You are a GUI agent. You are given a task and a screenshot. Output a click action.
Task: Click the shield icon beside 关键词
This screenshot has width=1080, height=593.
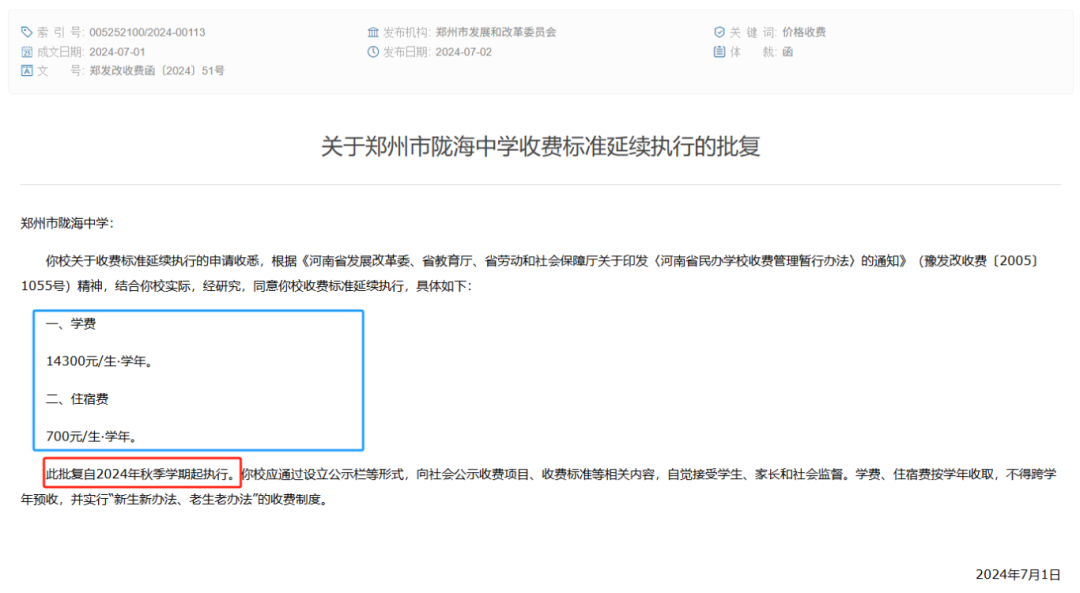click(719, 32)
